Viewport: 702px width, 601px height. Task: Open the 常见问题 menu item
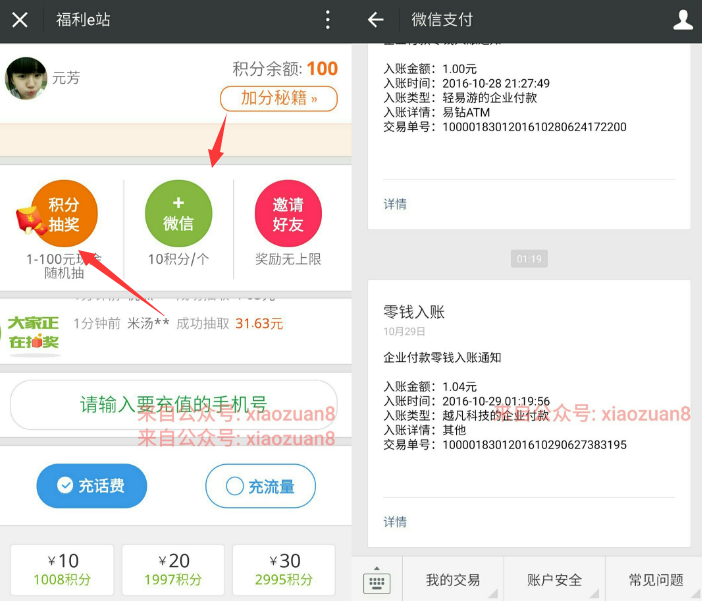pos(656,580)
